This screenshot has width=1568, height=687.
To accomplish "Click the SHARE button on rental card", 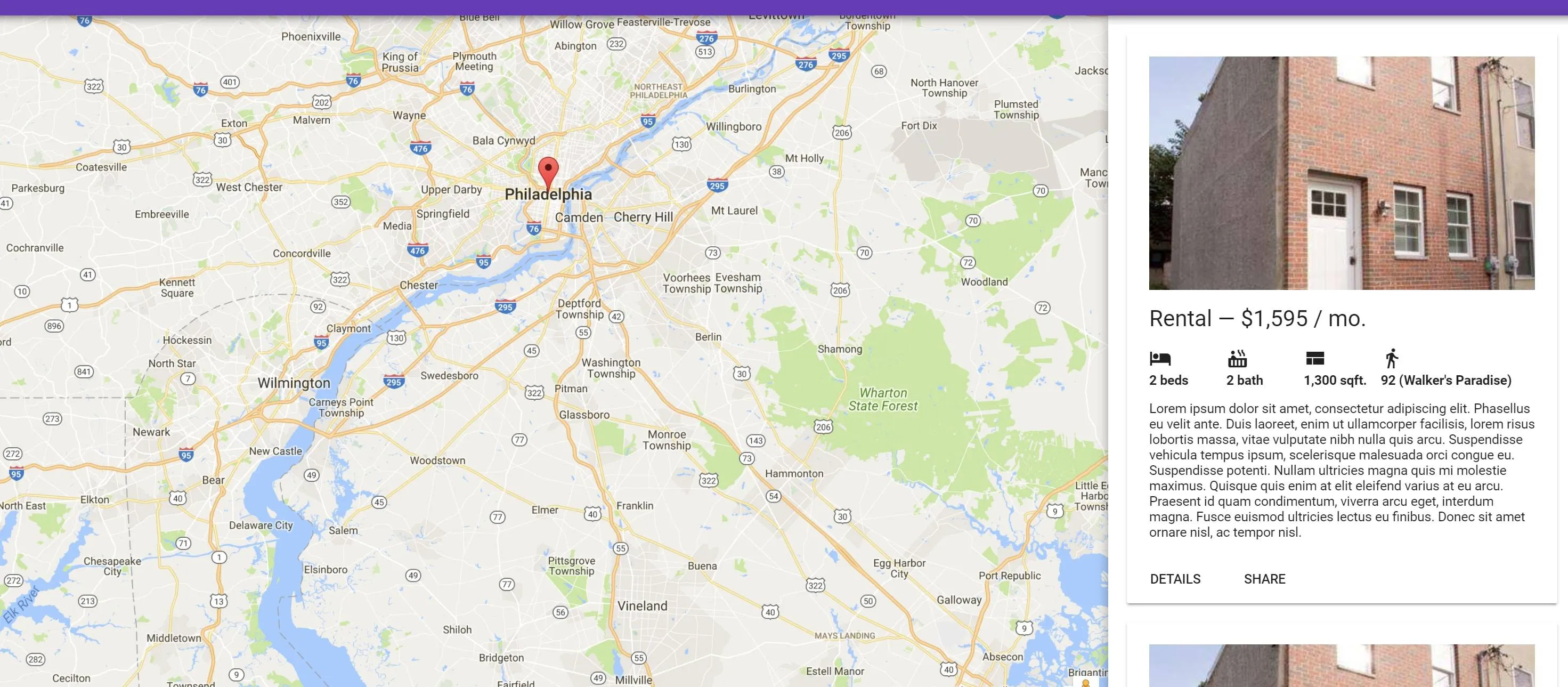I will click(1264, 579).
